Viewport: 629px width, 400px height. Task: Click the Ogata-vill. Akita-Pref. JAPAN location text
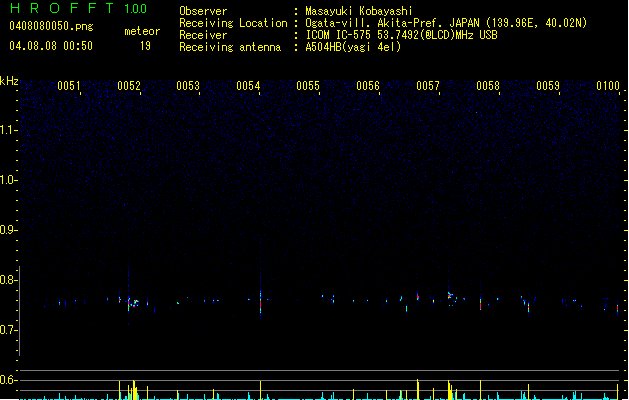point(446,23)
